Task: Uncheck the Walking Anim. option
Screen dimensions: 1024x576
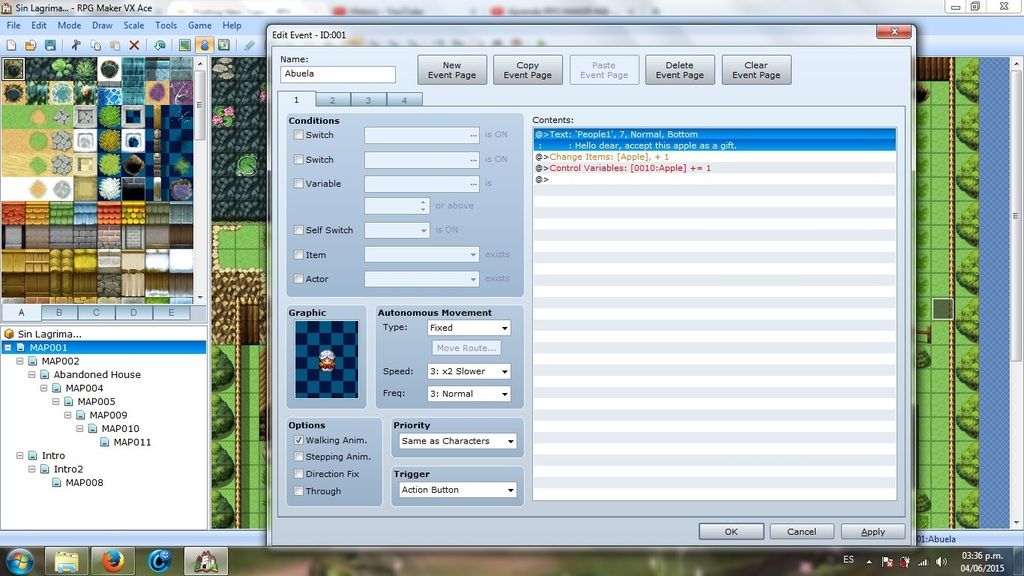Action: pyautogui.click(x=299, y=440)
